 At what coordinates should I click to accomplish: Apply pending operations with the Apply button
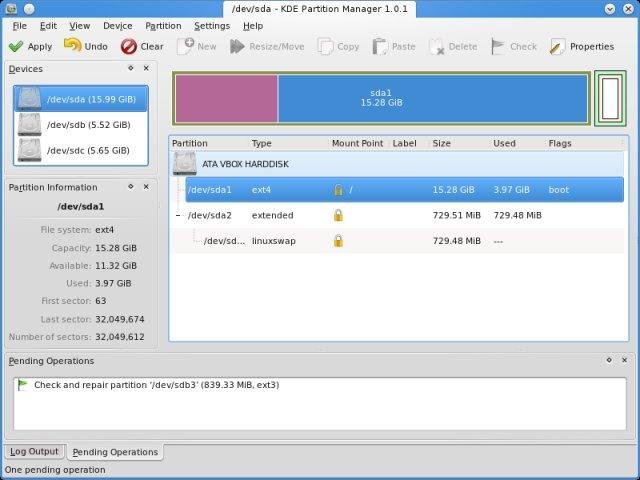(31, 47)
